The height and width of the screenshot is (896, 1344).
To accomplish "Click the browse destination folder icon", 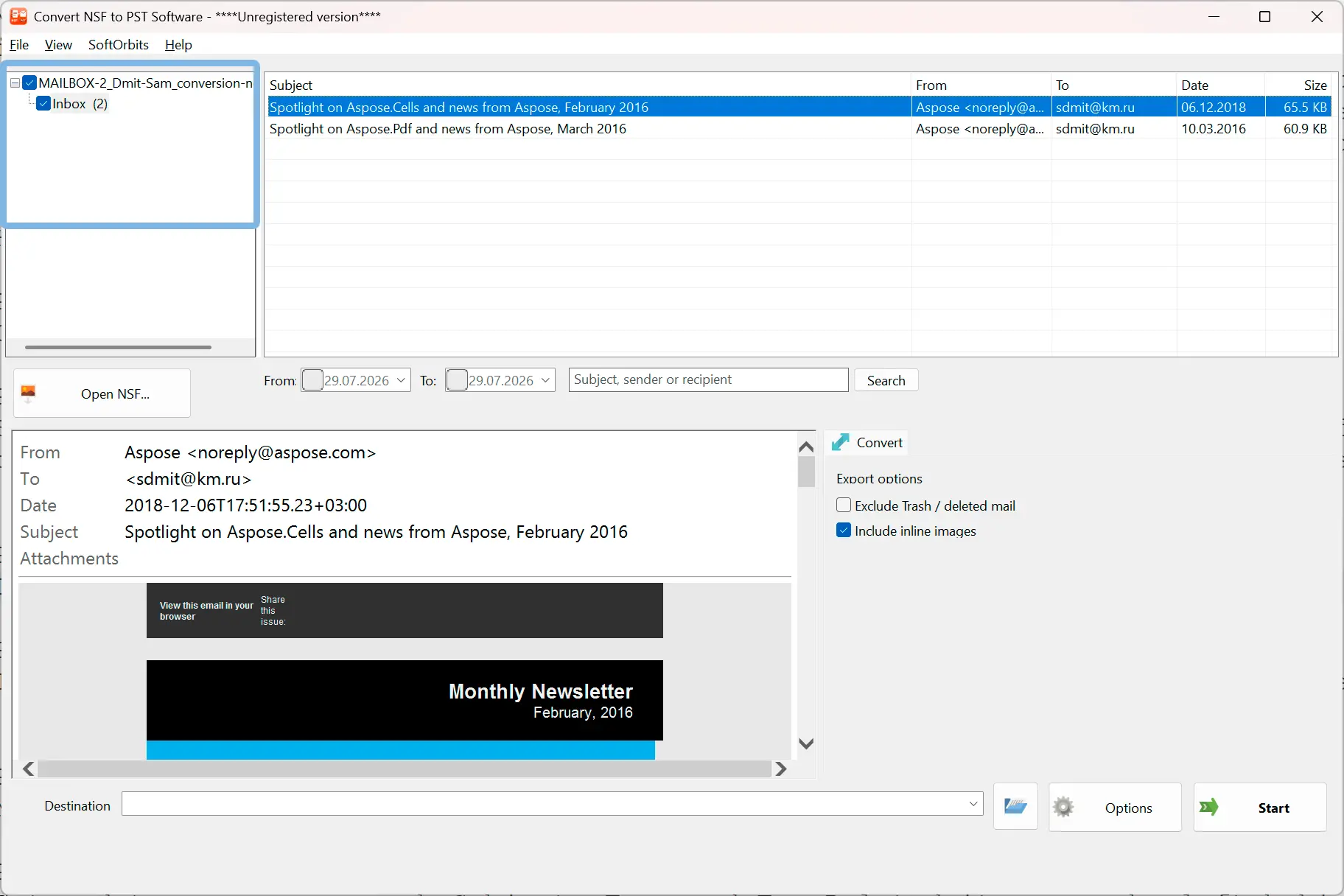I will 1015,807.
